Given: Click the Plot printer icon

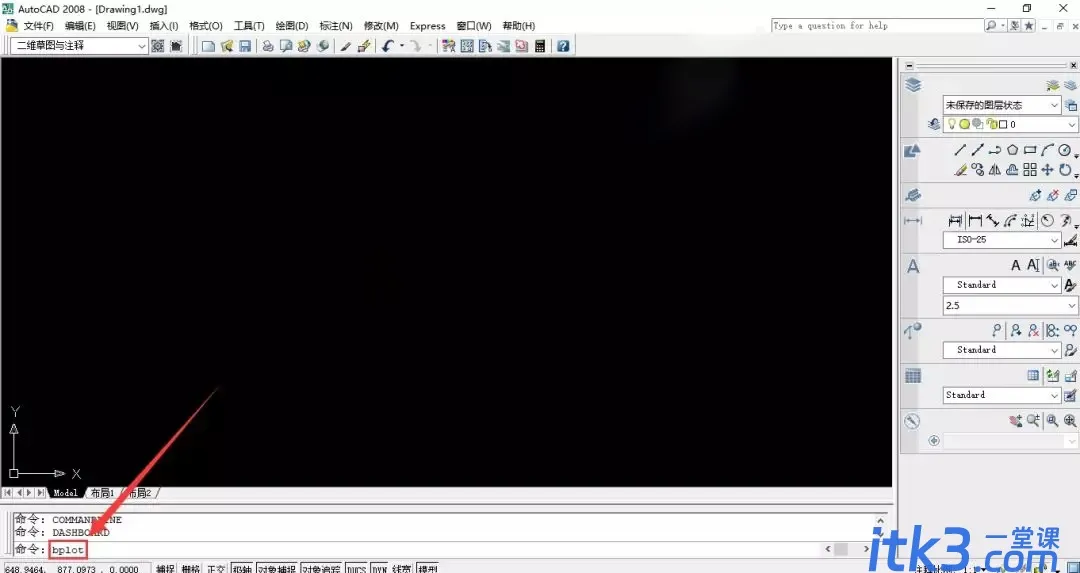Looking at the screenshot, I should pyautogui.click(x=268, y=46).
